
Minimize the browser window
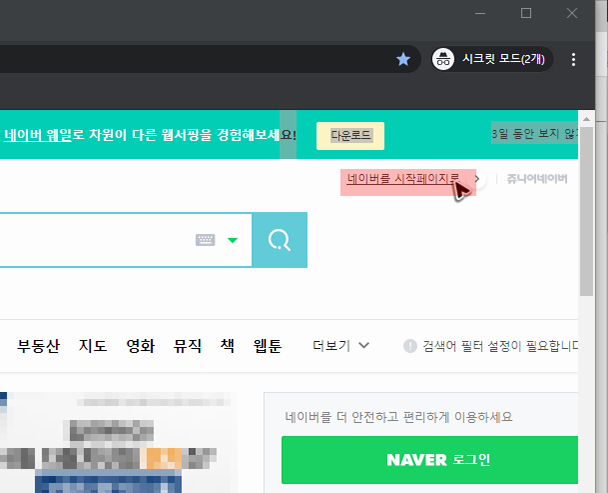point(480,13)
